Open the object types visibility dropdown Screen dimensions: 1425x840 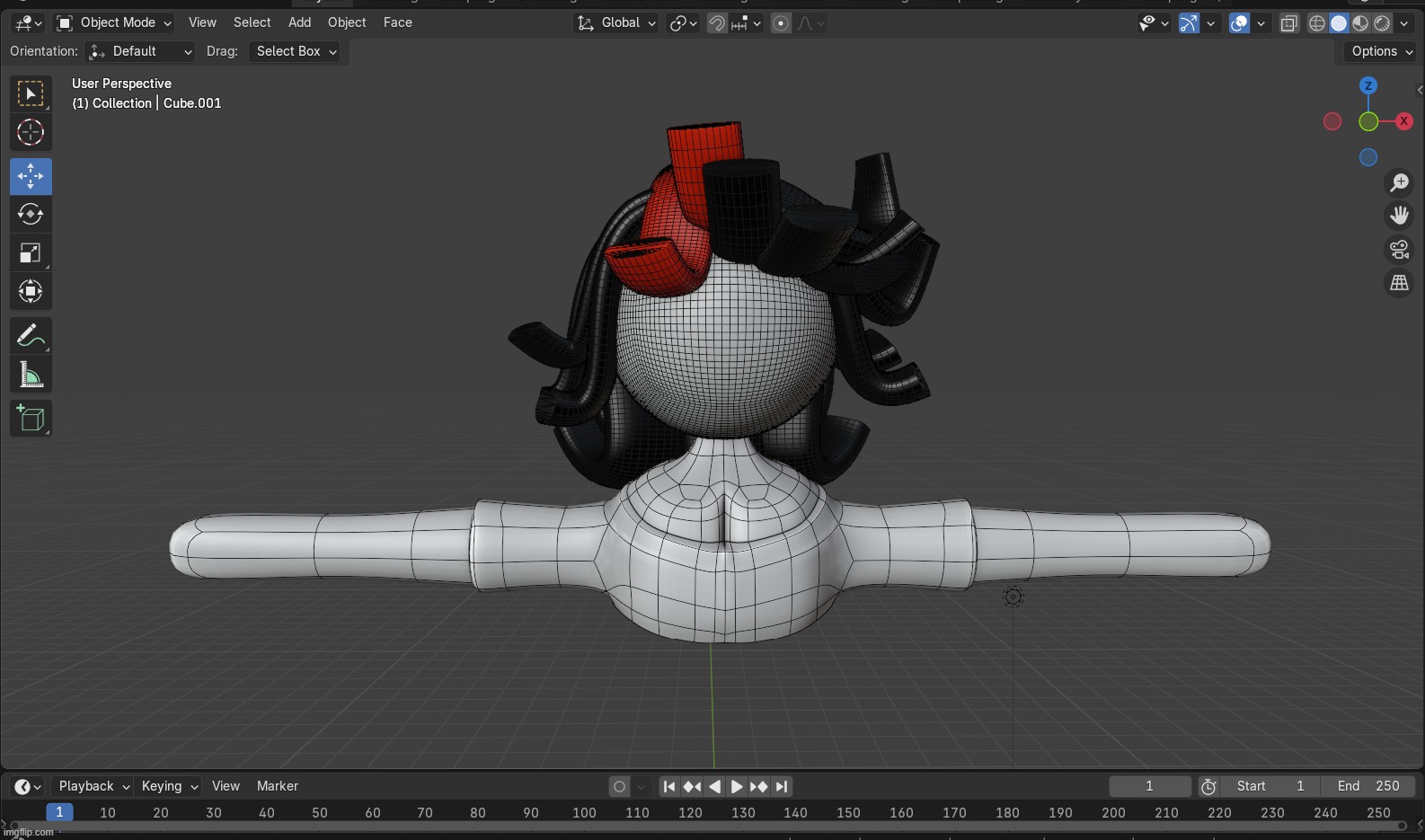1154,22
